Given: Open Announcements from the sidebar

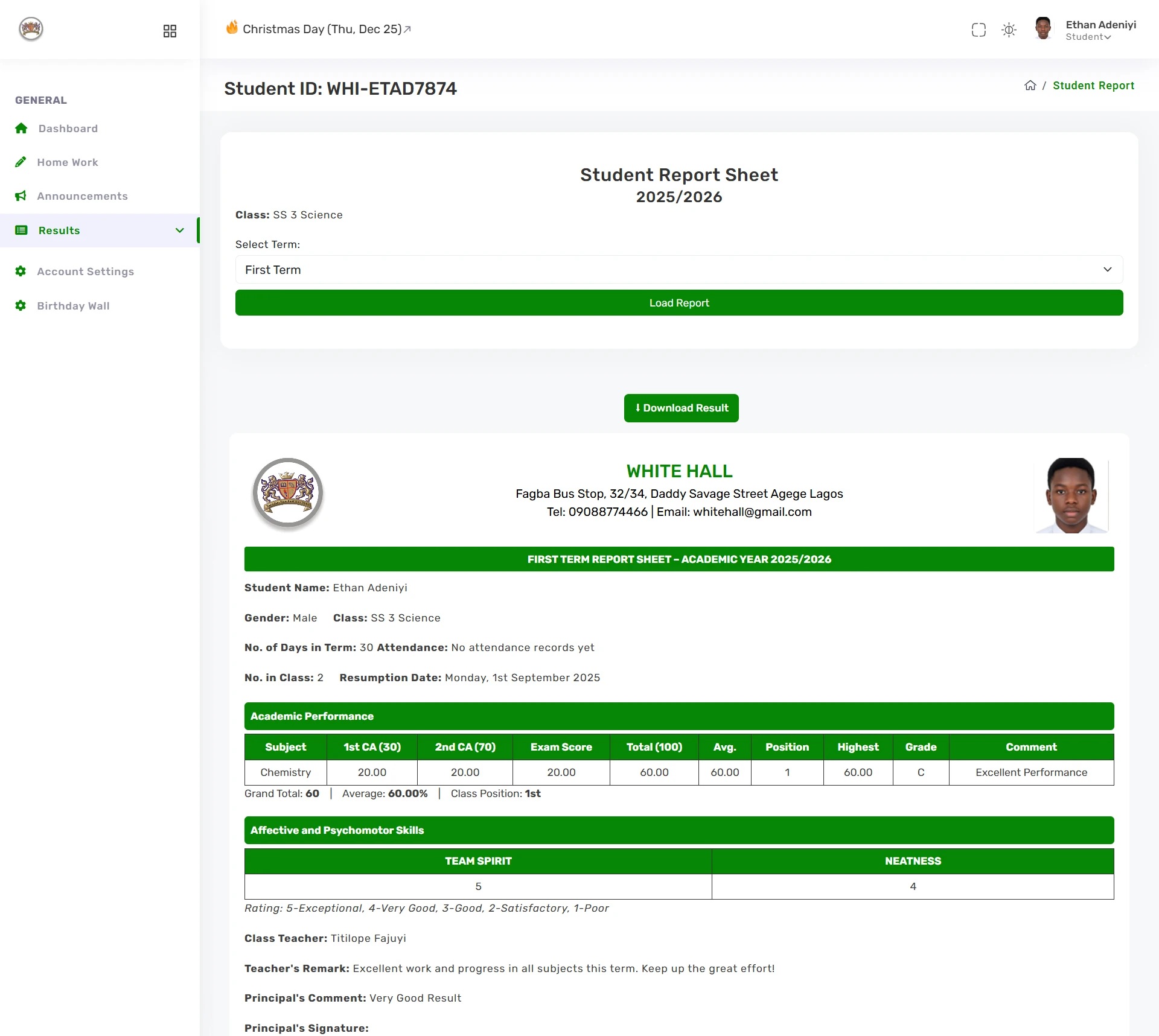Looking at the screenshot, I should click(82, 196).
